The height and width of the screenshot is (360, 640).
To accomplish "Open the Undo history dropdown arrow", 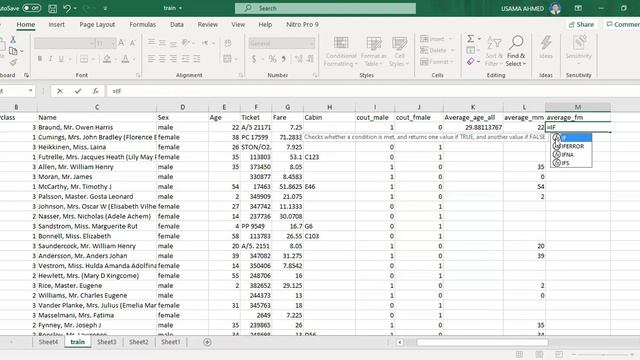I will 75,8.
